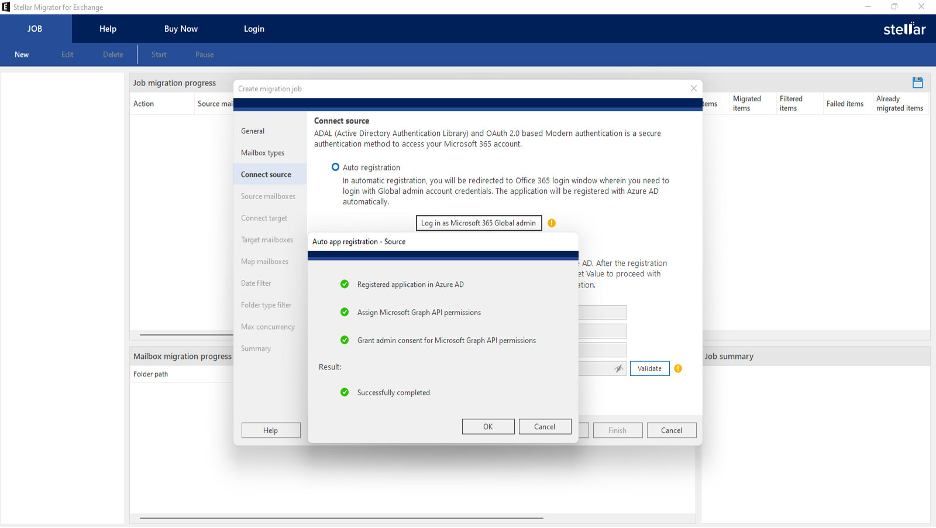This screenshot has width=936, height=528.
Task: Click 'Registered application in Azure AD' status line
Action: pos(410,285)
